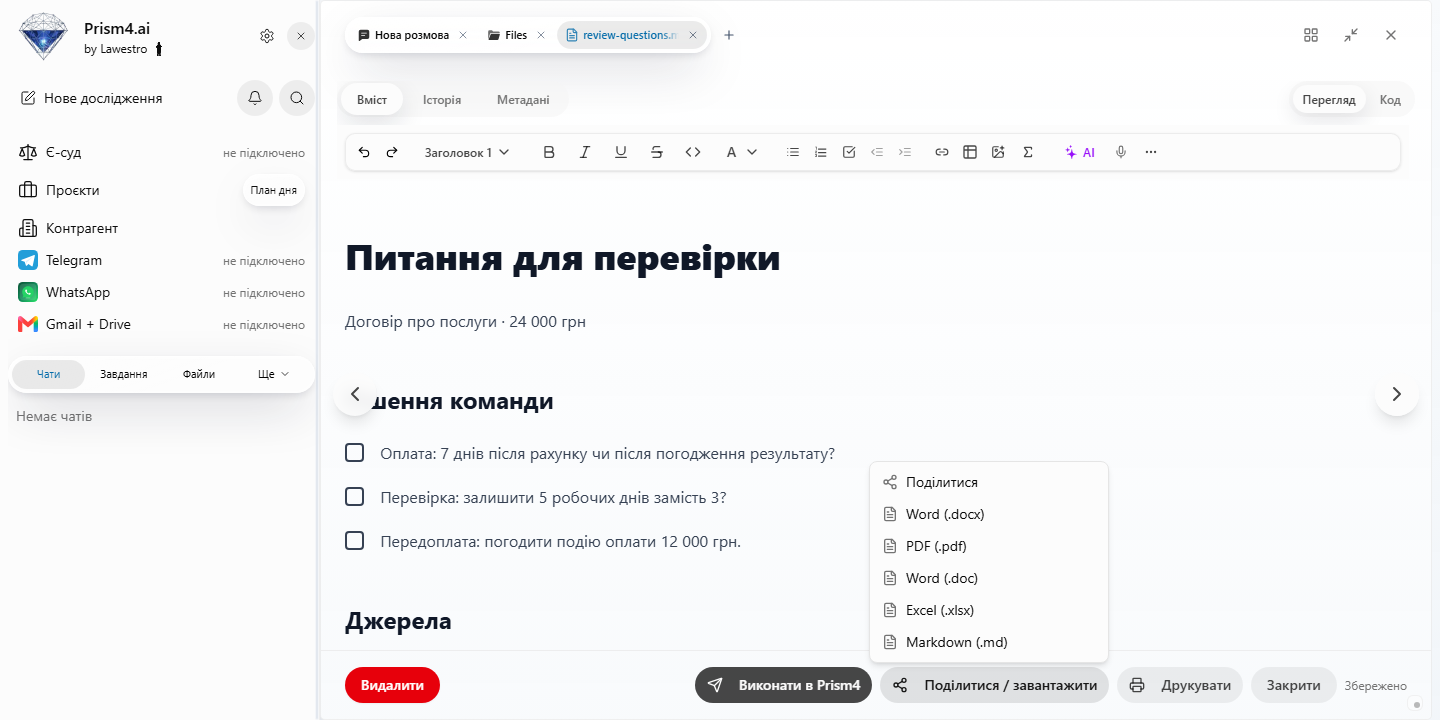This screenshot has height=720, width=1440.
Task: Open notifications with the bell icon
Action: click(255, 98)
